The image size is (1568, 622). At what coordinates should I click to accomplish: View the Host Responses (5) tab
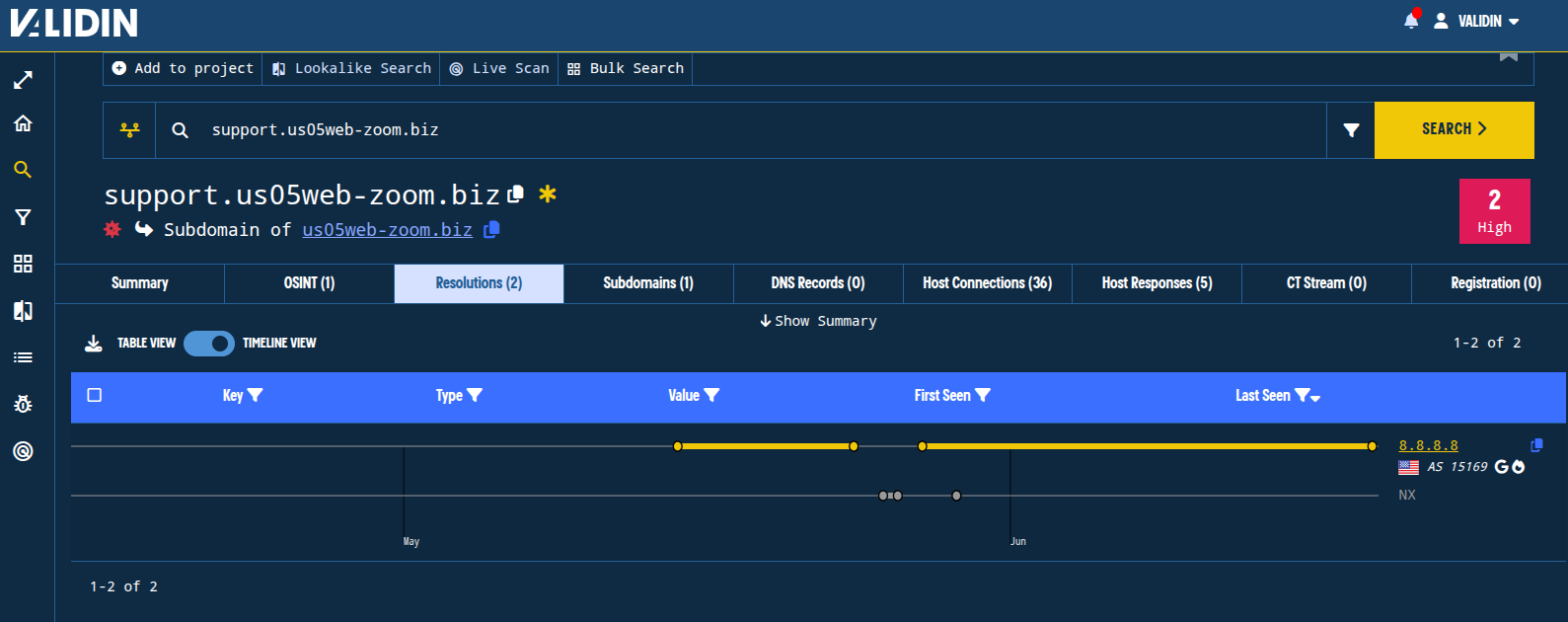1157,283
